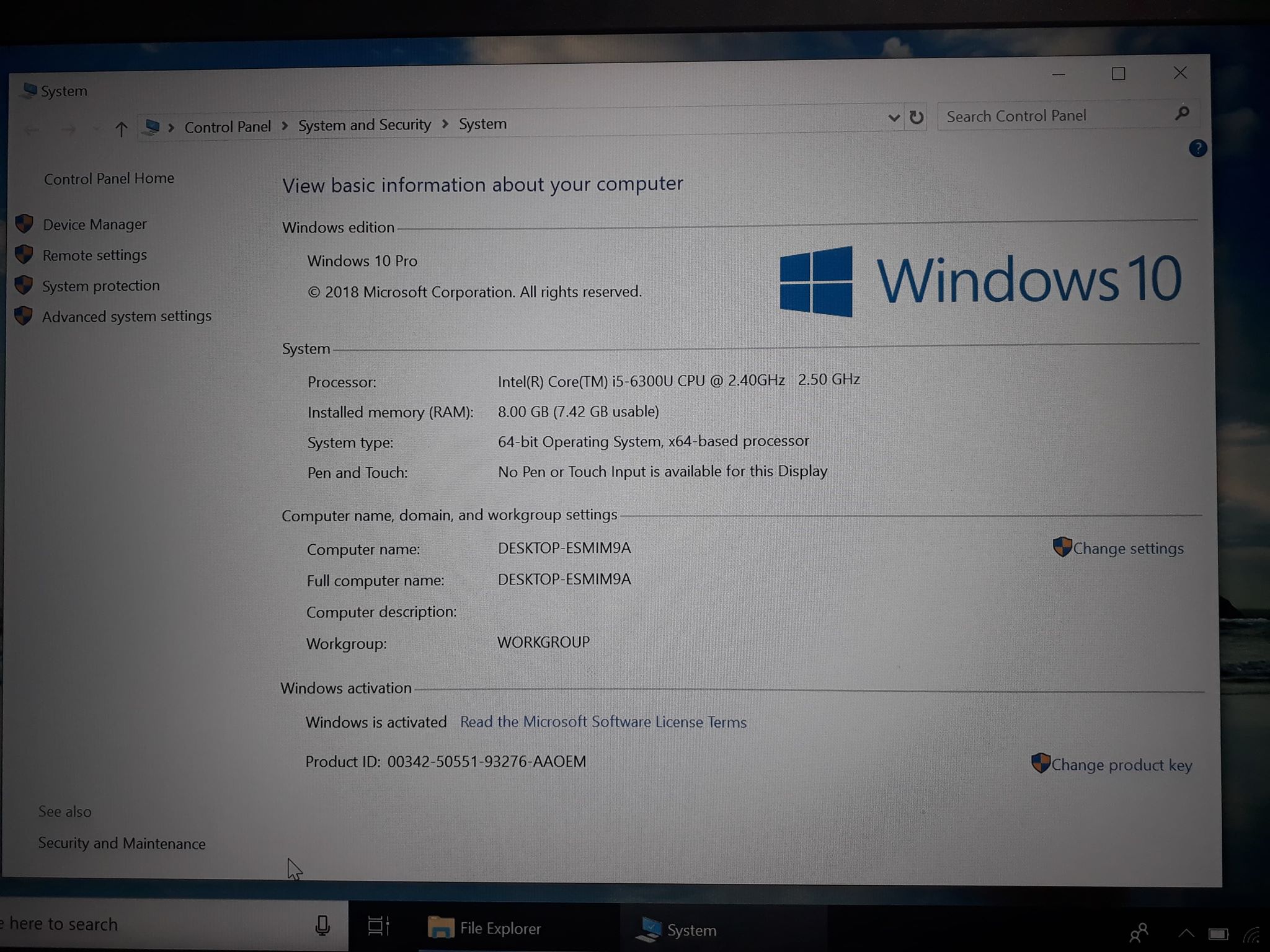Expand the address bar history dropdown
The width and height of the screenshot is (1270, 952).
(894, 118)
